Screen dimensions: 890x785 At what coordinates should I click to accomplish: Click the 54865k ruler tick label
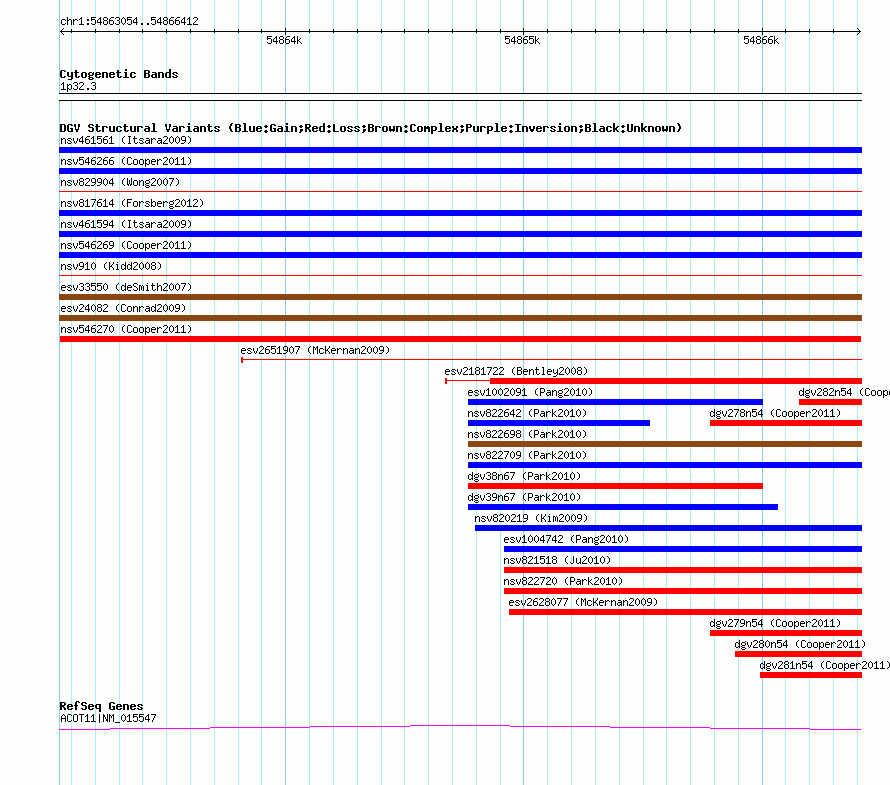(x=522, y=41)
